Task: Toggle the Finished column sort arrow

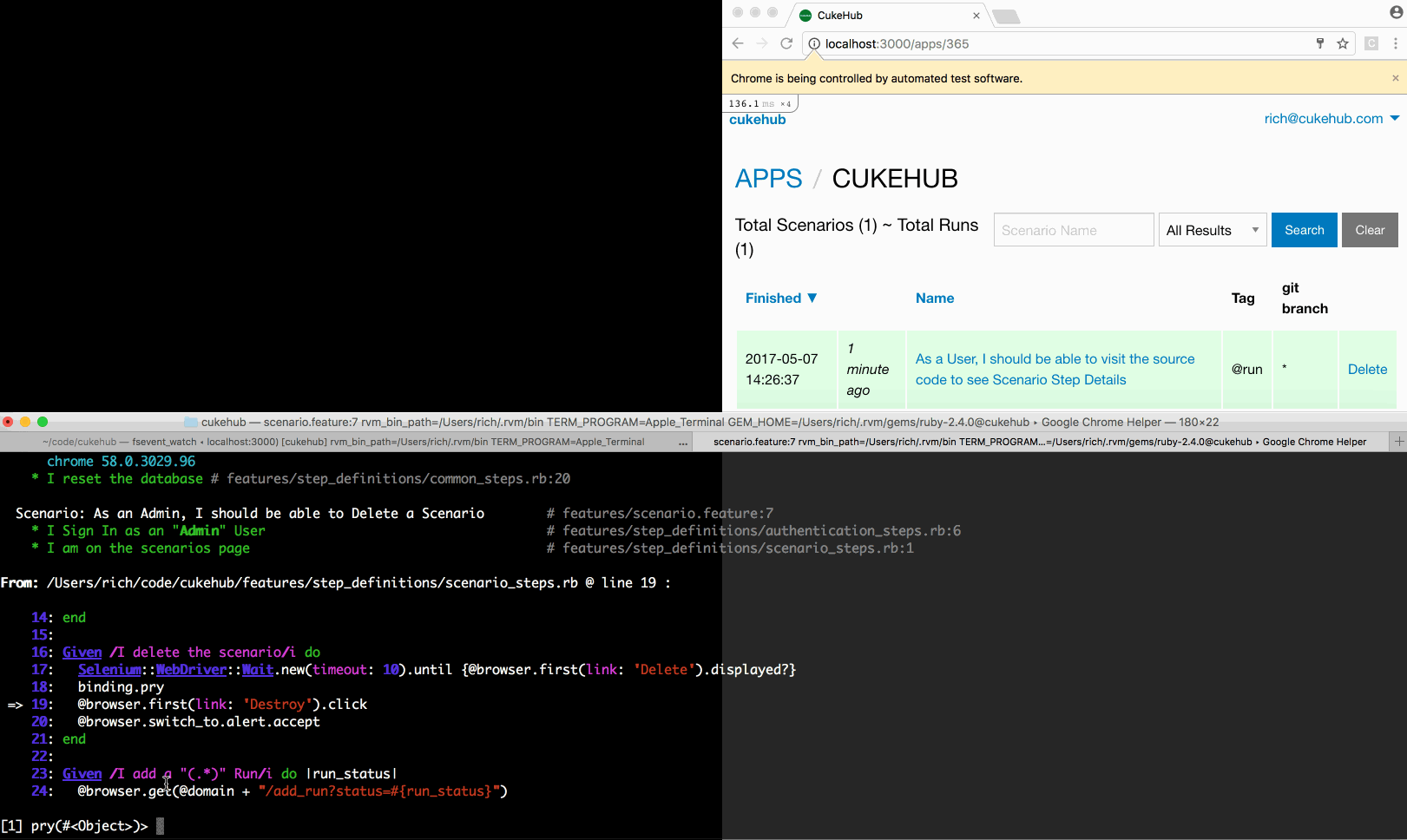Action: [x=812, y=298]
